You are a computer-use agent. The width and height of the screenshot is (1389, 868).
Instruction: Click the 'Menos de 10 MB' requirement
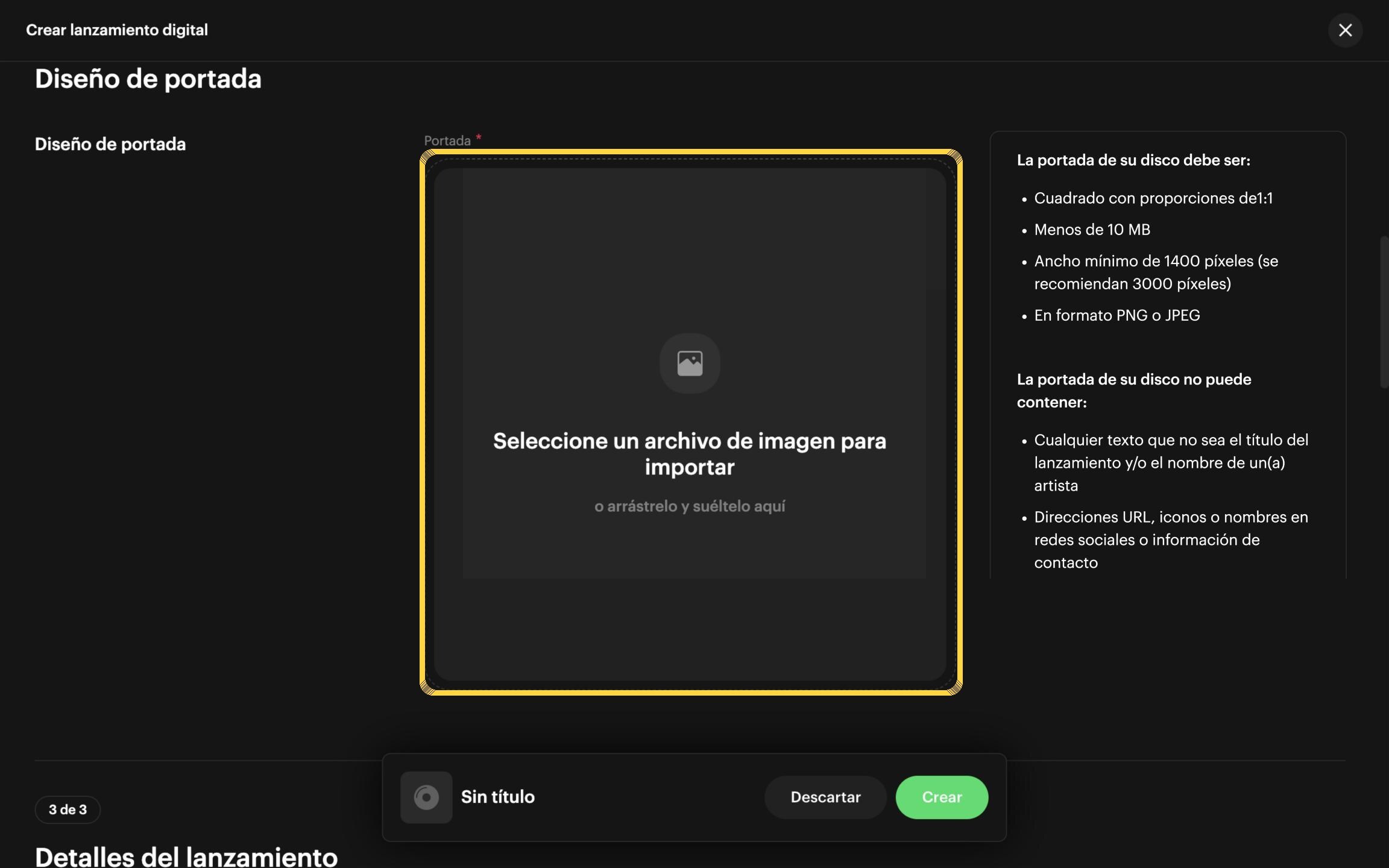pos(1092,230)
